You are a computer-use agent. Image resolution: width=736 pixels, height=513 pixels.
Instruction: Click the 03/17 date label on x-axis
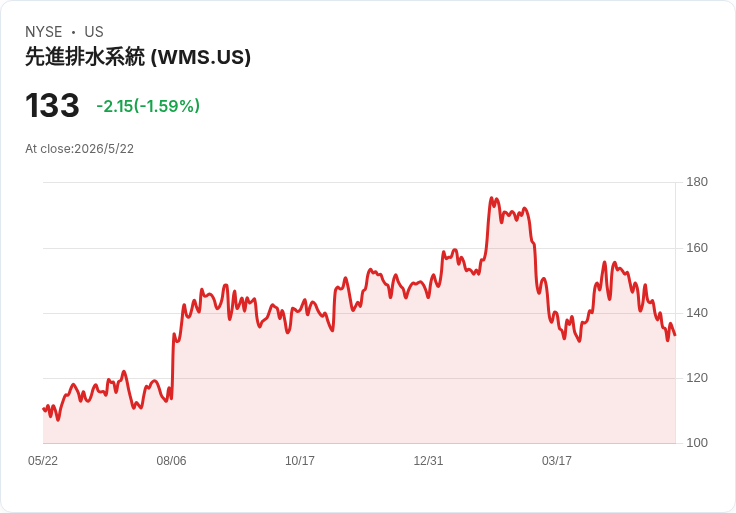(557, 461)
